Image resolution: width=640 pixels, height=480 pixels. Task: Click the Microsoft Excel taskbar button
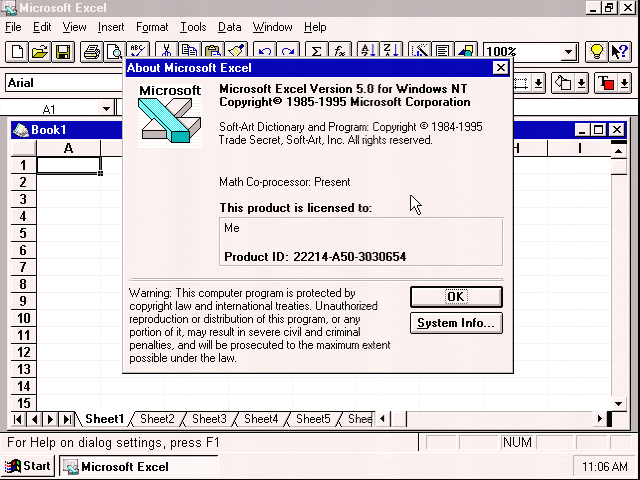139,467
